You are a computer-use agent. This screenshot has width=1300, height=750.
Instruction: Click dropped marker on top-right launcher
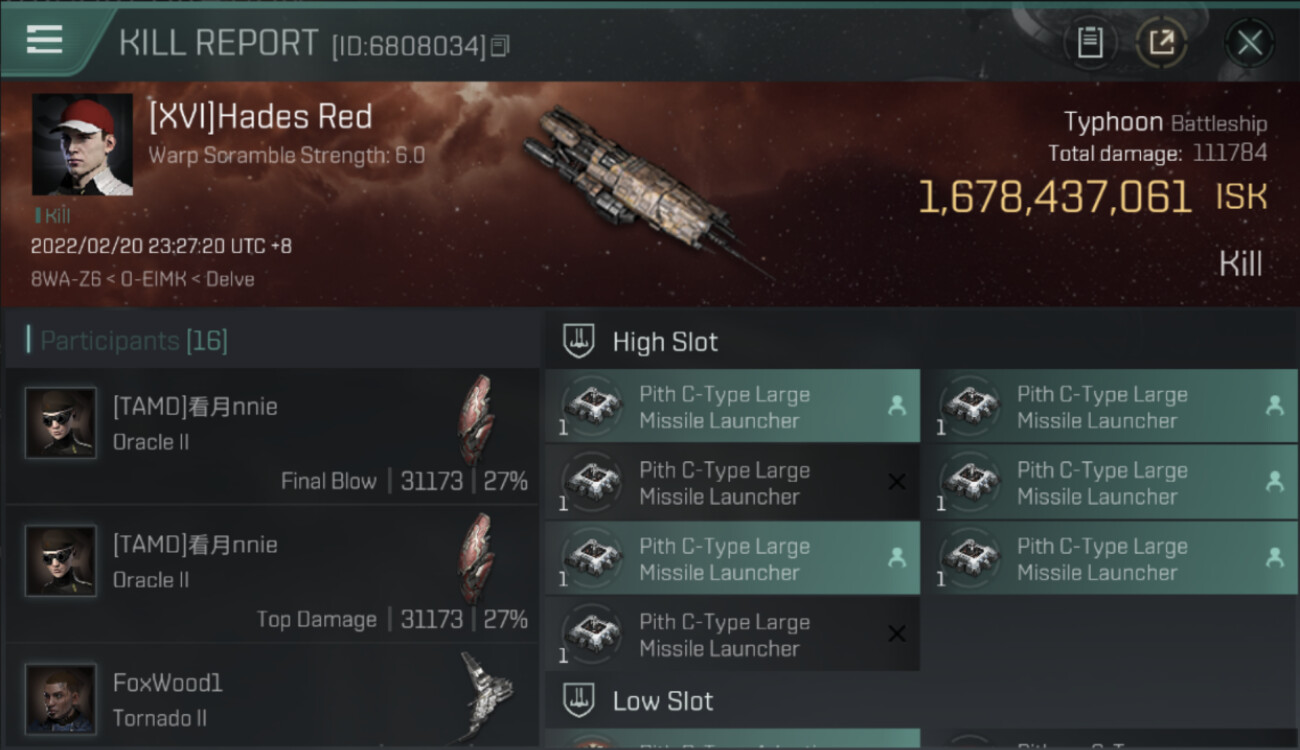(x=1274, y=406)
